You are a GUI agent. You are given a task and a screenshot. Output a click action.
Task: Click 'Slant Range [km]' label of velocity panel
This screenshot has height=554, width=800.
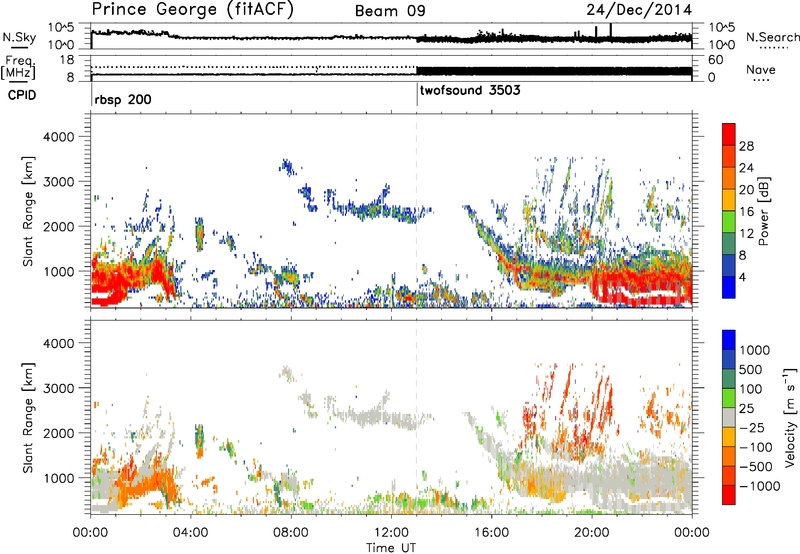click(28, 417)
